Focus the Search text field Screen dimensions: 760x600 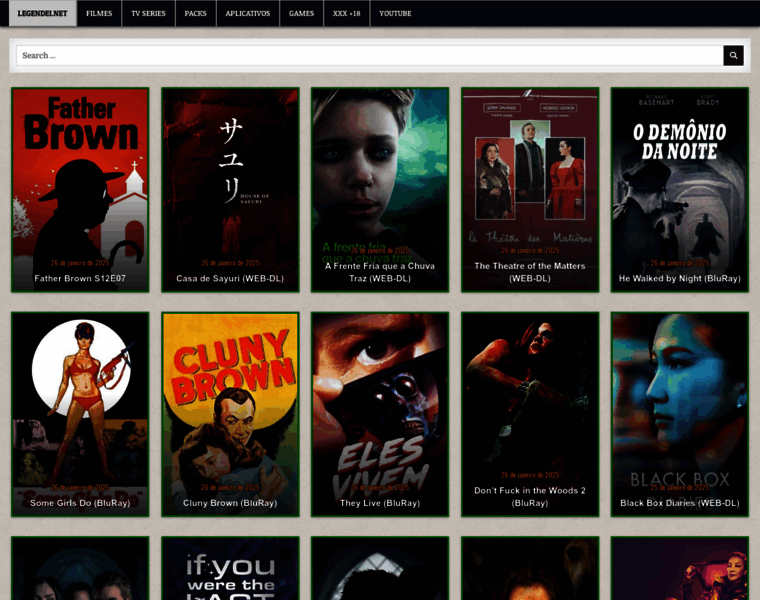pos(370,56)
